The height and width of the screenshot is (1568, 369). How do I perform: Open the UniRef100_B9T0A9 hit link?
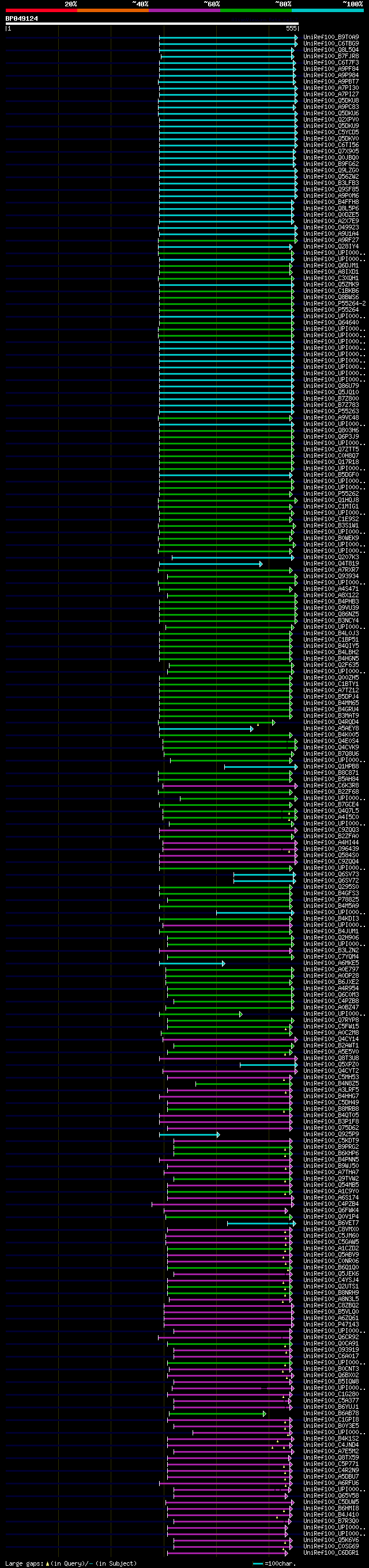[x=332, y=37]
